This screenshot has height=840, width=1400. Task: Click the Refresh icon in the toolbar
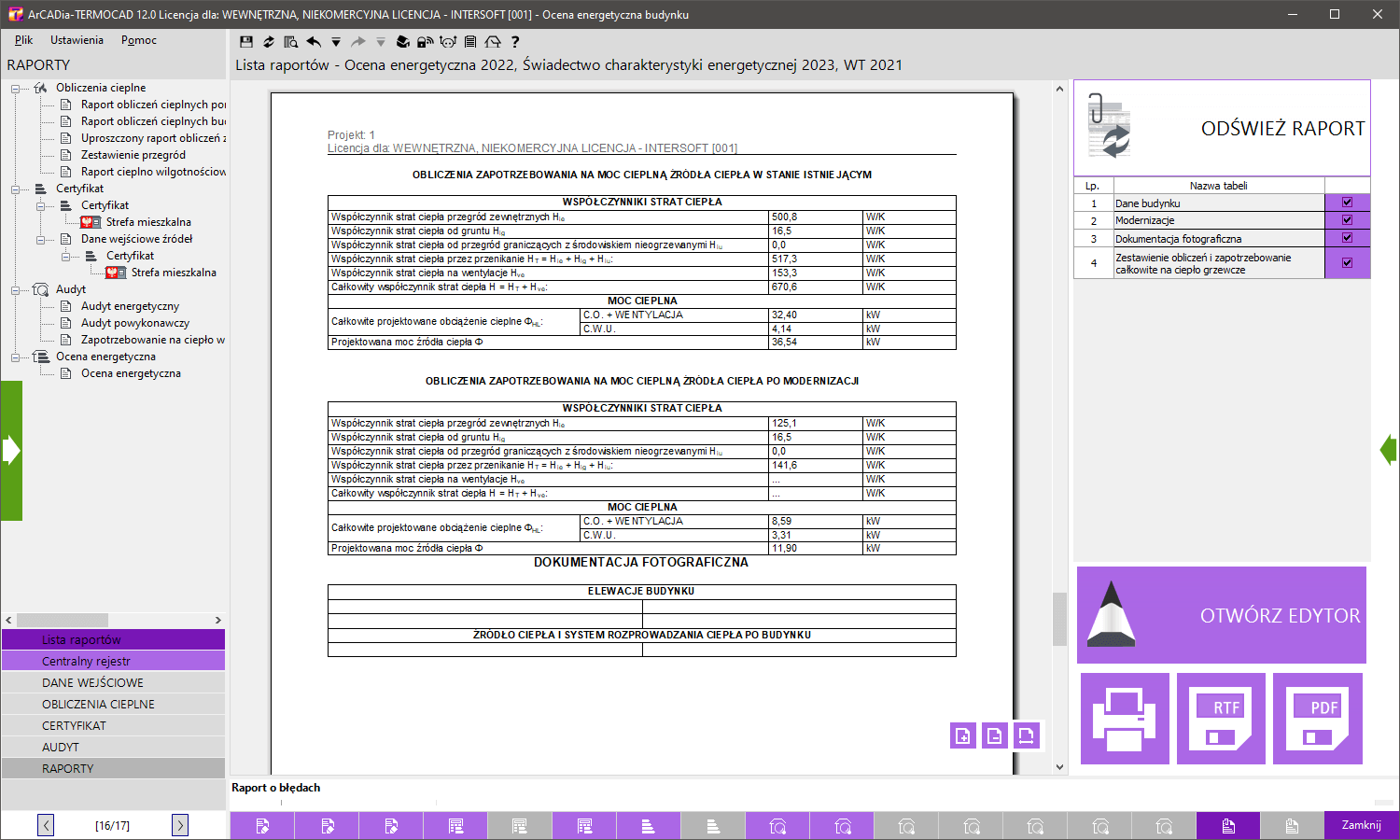pyautogui.click(x=268, y=41)
